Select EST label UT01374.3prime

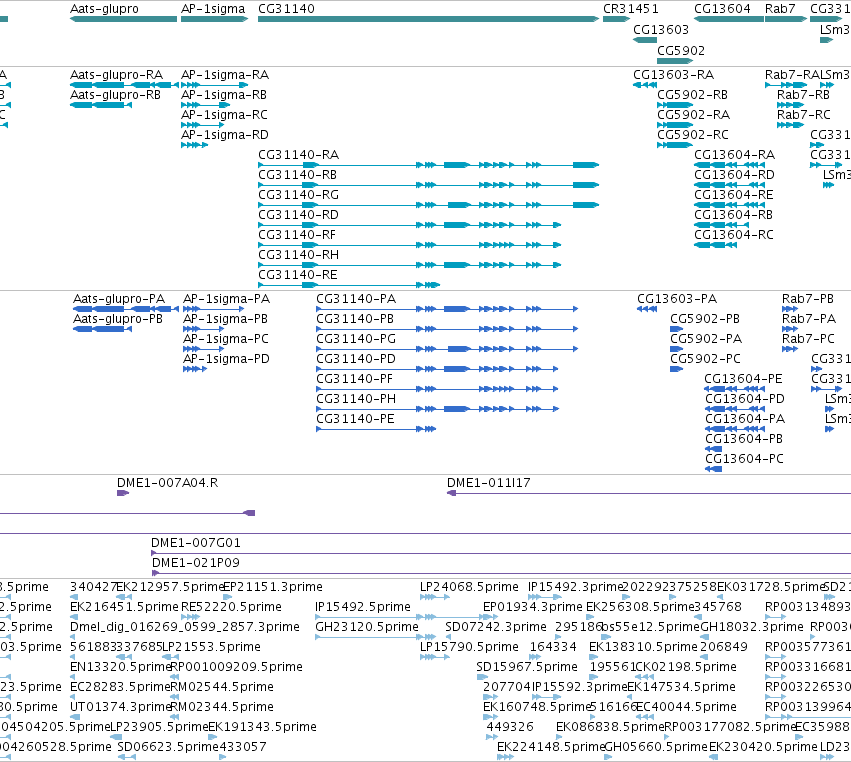pos(121,707)
